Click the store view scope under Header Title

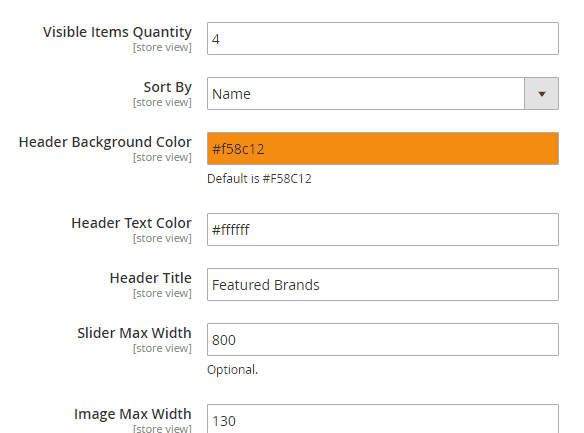[162, 293]
